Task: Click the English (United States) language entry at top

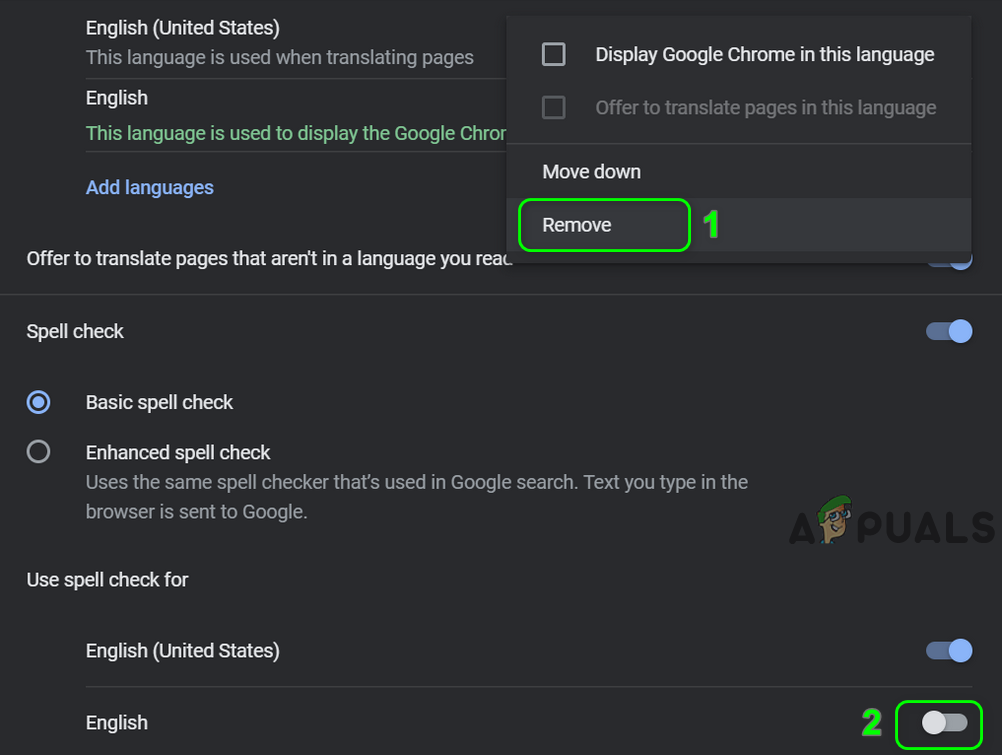Action: click(182, 28)
